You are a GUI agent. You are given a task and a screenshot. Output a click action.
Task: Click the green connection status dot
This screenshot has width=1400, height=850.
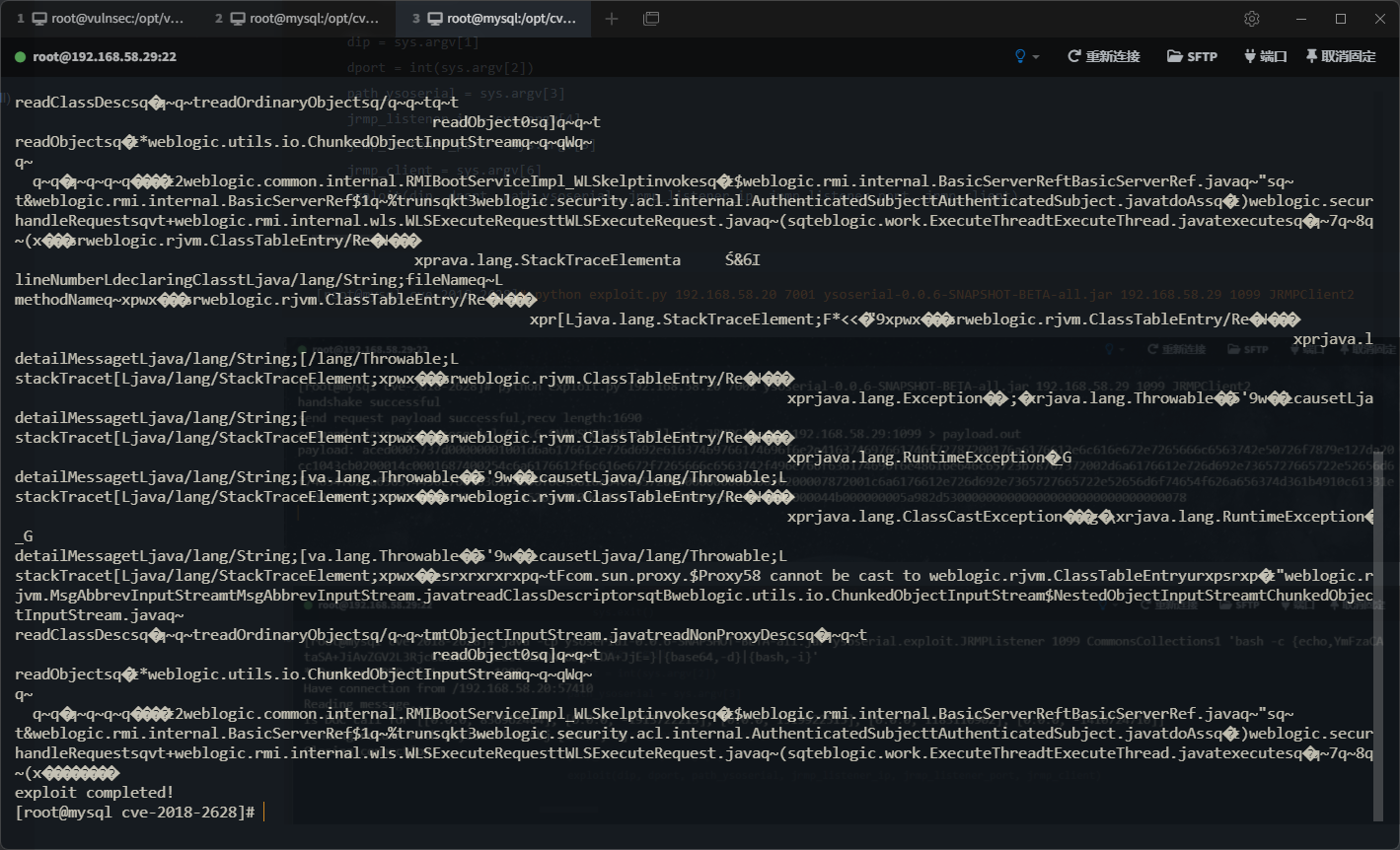(20, 57)
